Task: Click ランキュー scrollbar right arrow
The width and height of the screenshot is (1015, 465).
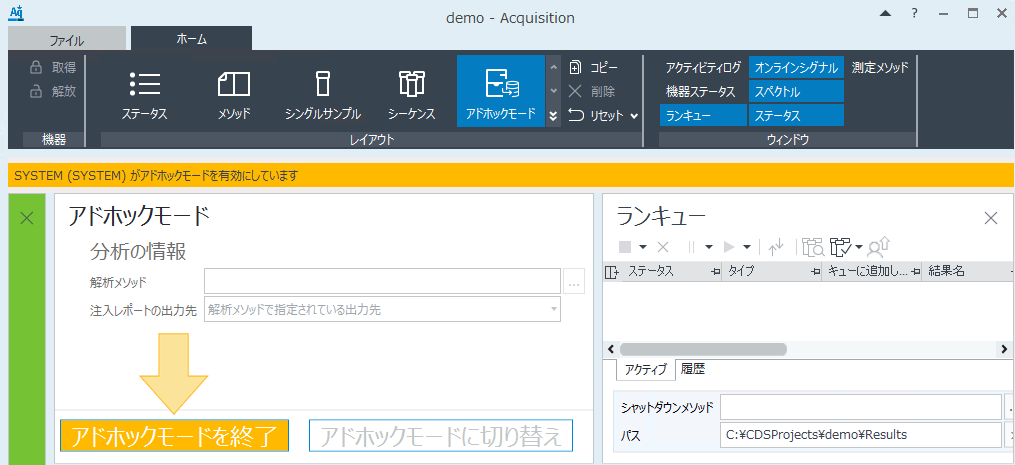Action: point(1003,349)
